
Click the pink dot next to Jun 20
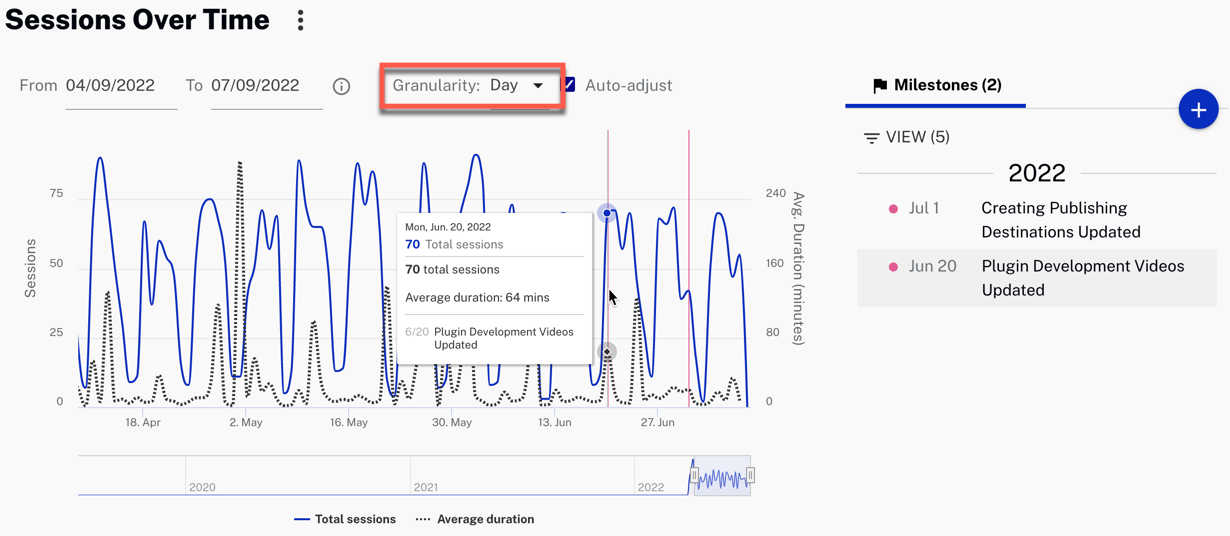(x=893, y=267)
